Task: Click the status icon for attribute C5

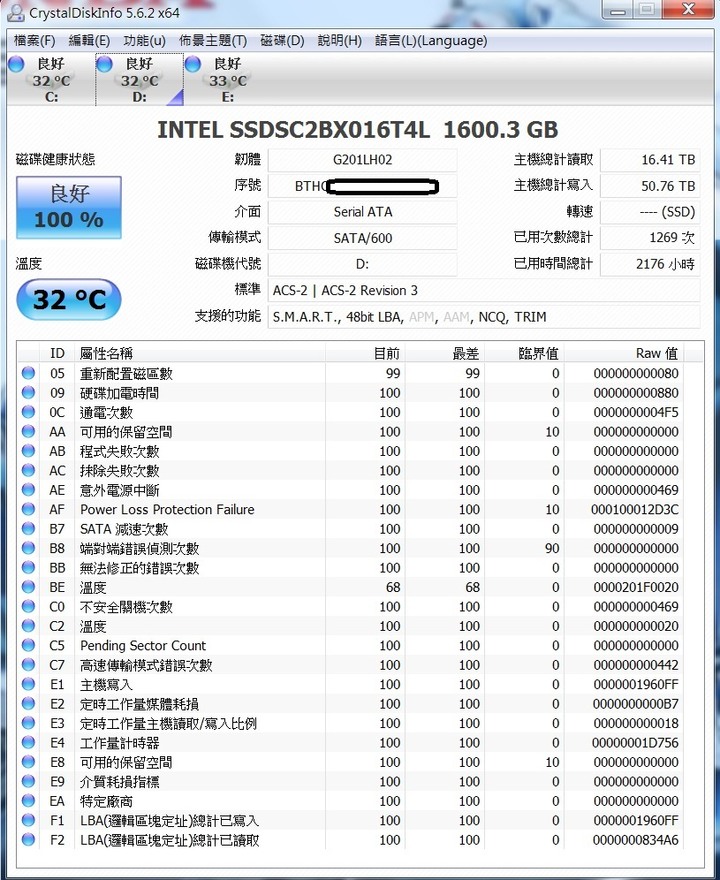Action: pyautogui.click(x=28, y=645)
